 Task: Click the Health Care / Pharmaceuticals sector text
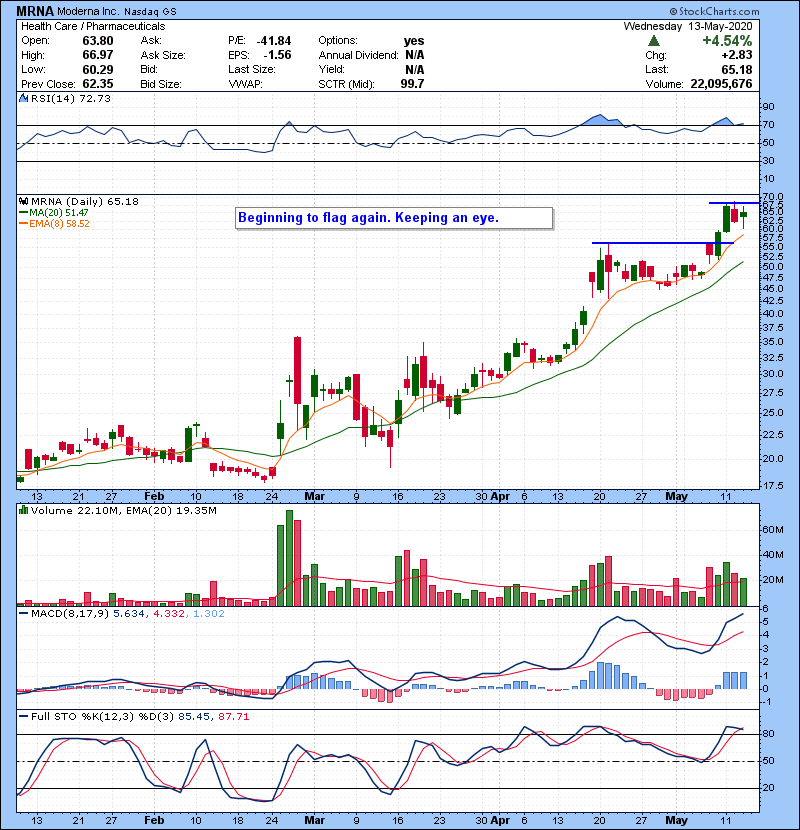point(93,26)
